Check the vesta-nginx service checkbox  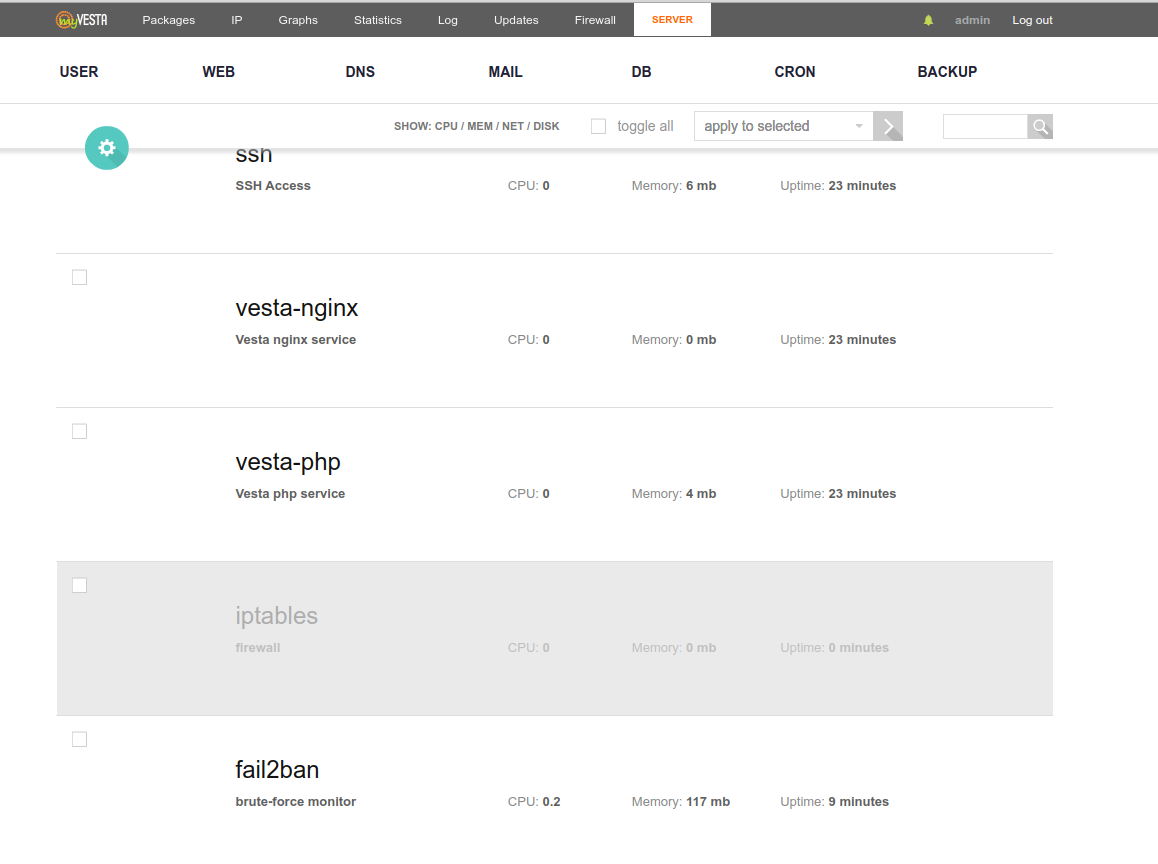[80, 277]
